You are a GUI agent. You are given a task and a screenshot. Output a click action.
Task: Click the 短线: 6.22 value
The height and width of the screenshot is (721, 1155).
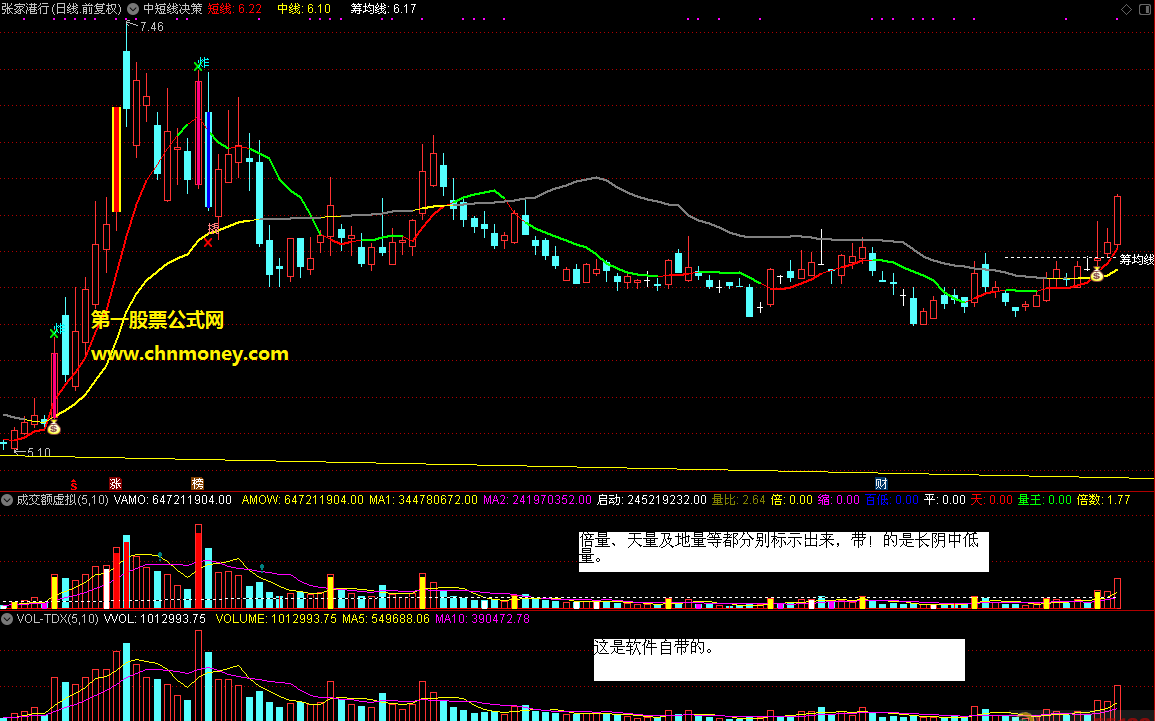coord(235,9)
